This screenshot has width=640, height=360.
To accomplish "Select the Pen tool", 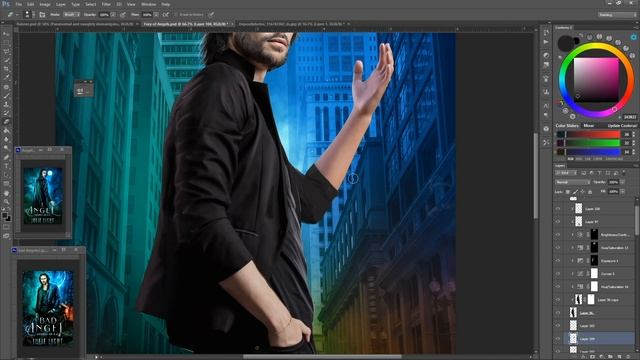I will point(6,158).
